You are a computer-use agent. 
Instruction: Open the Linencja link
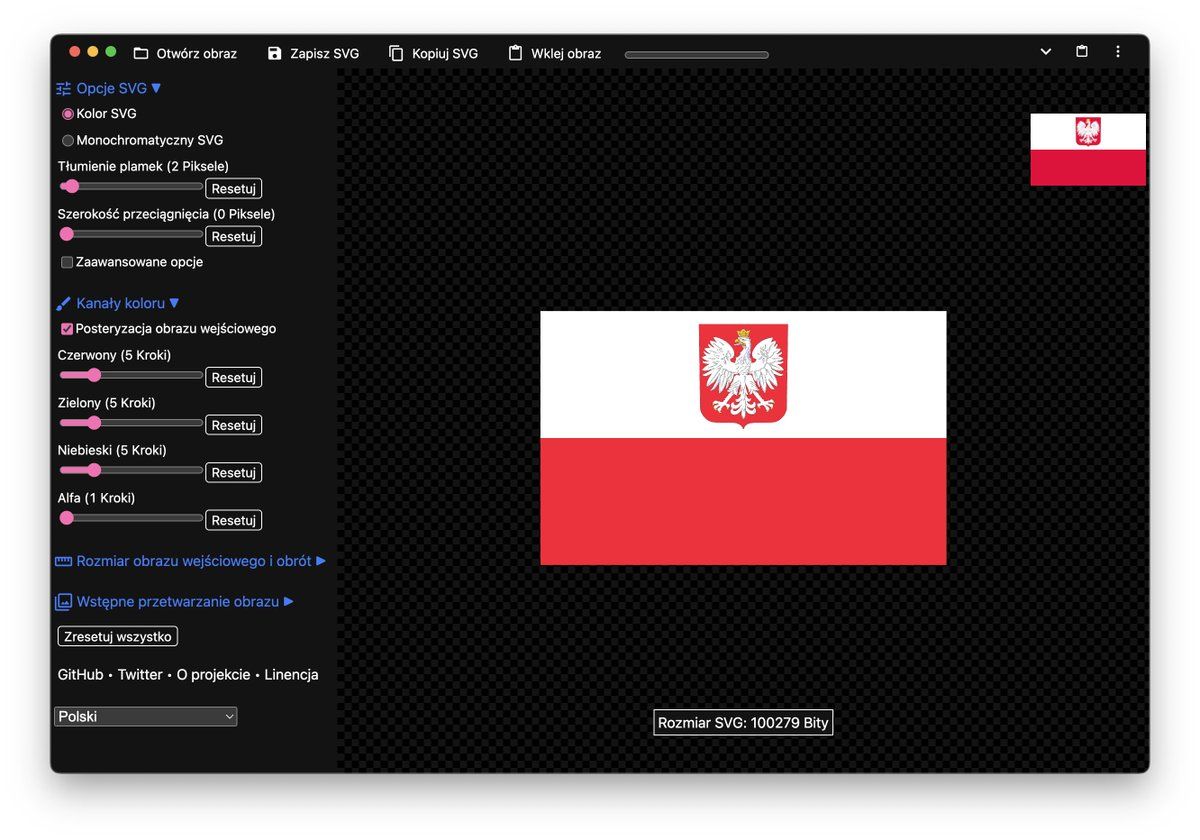(292, 675)
